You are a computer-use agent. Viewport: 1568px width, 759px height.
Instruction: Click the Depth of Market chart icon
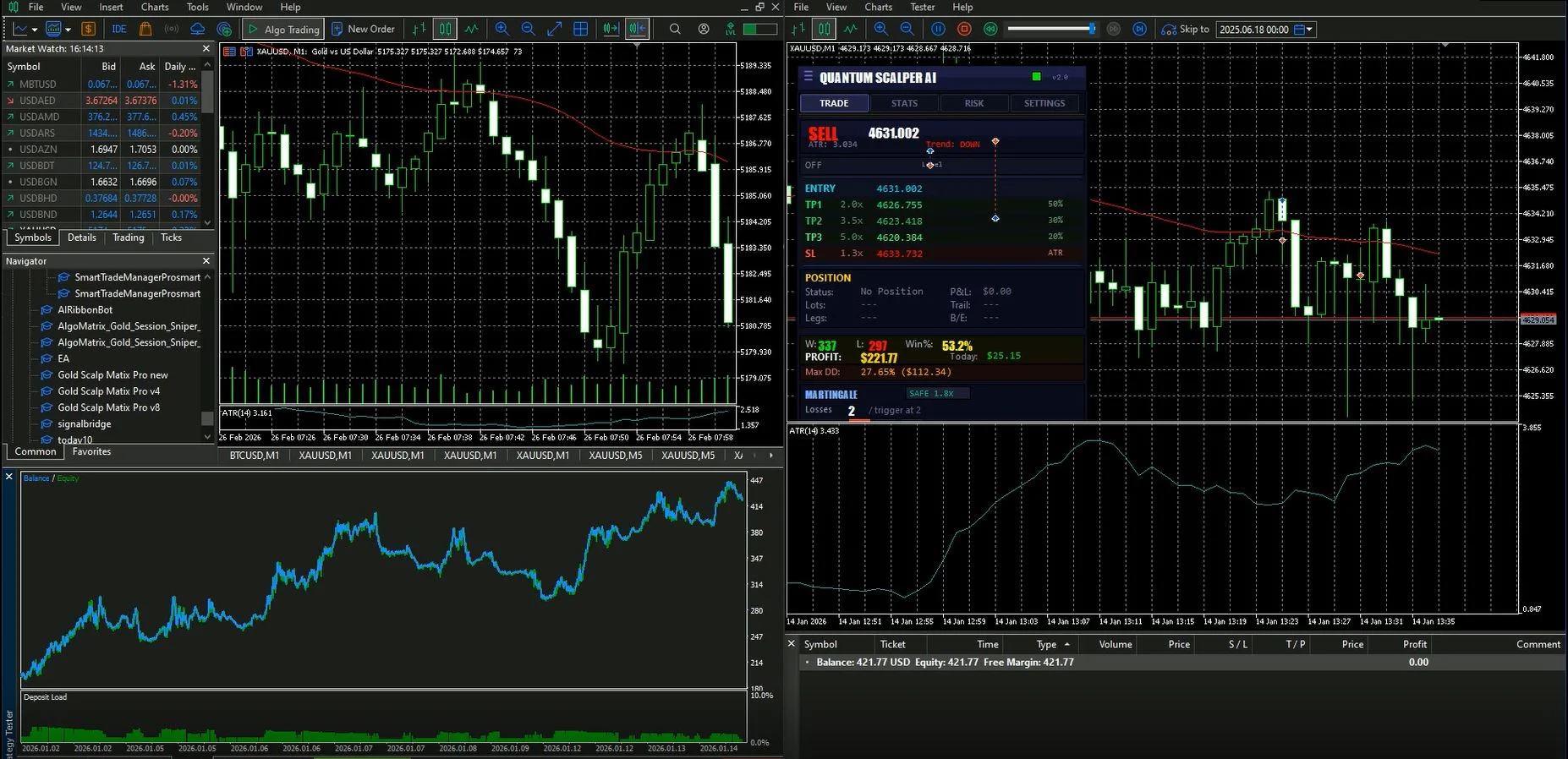click(229, 52)
